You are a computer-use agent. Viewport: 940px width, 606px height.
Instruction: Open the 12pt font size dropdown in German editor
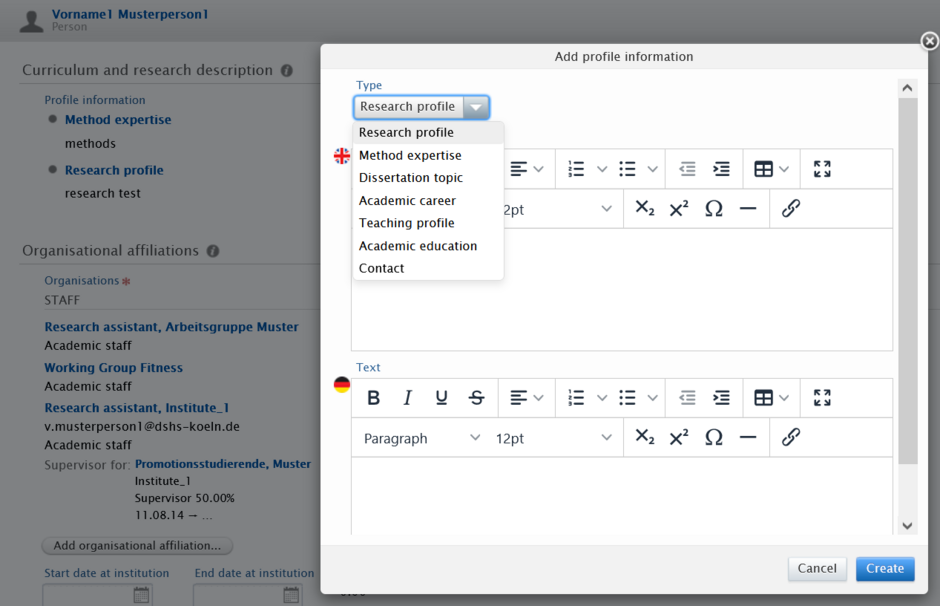click(x=553, y=438)
